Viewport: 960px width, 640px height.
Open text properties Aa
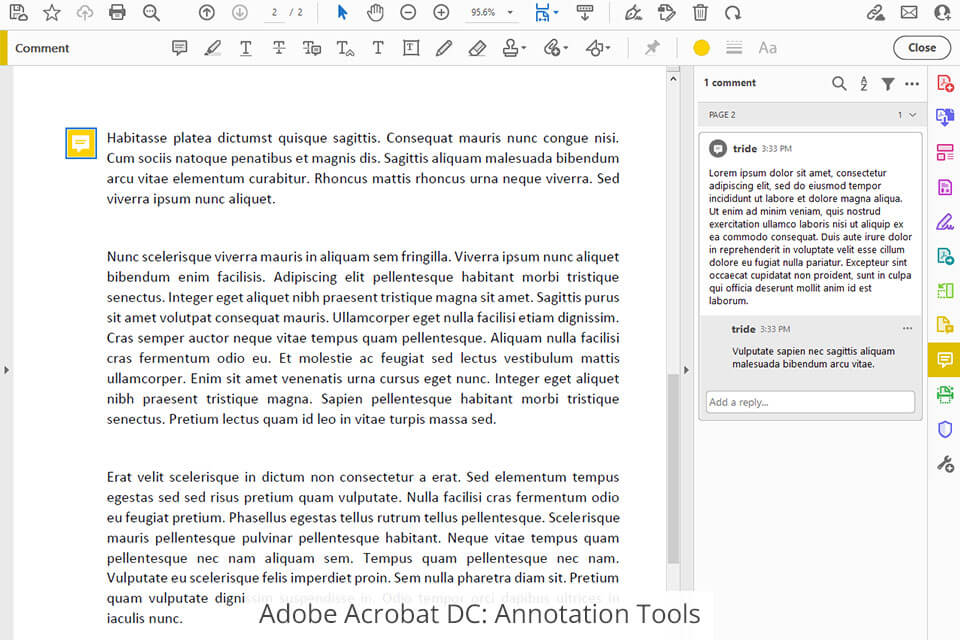coord(767,48)
